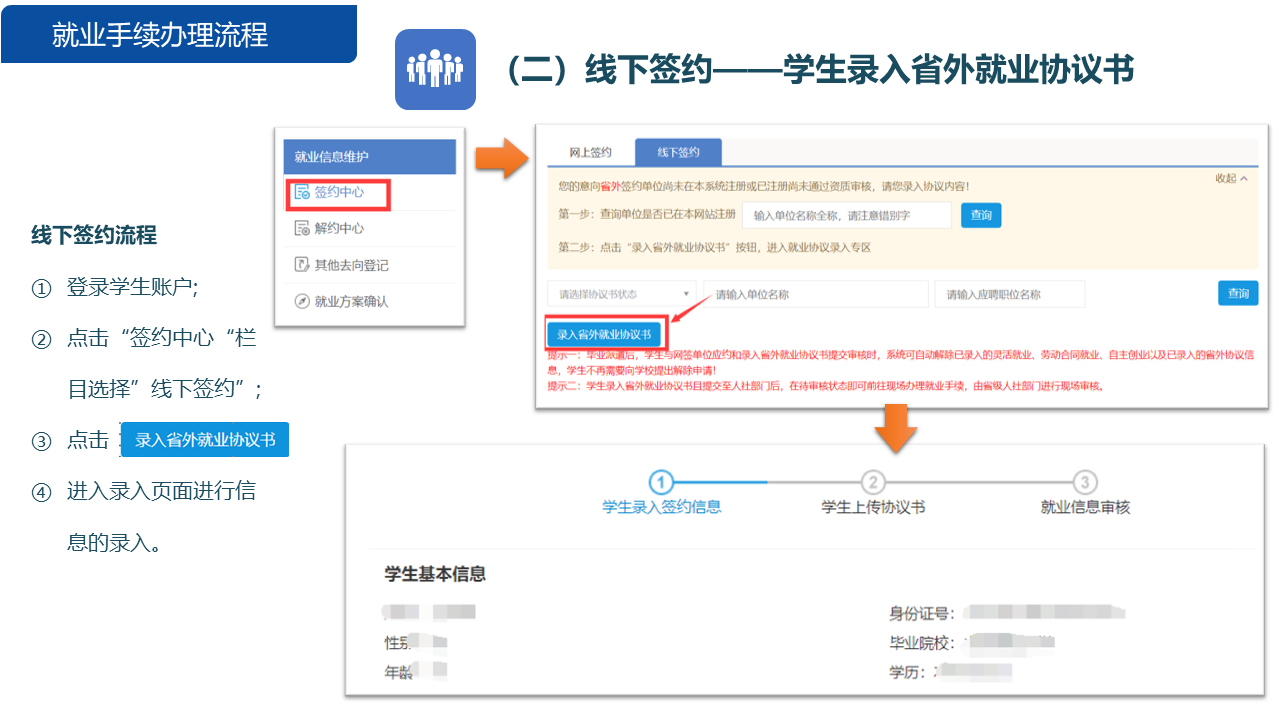Select step 2 circle 学生上传协议书
1280x720 pixels.
pos(873,482)
